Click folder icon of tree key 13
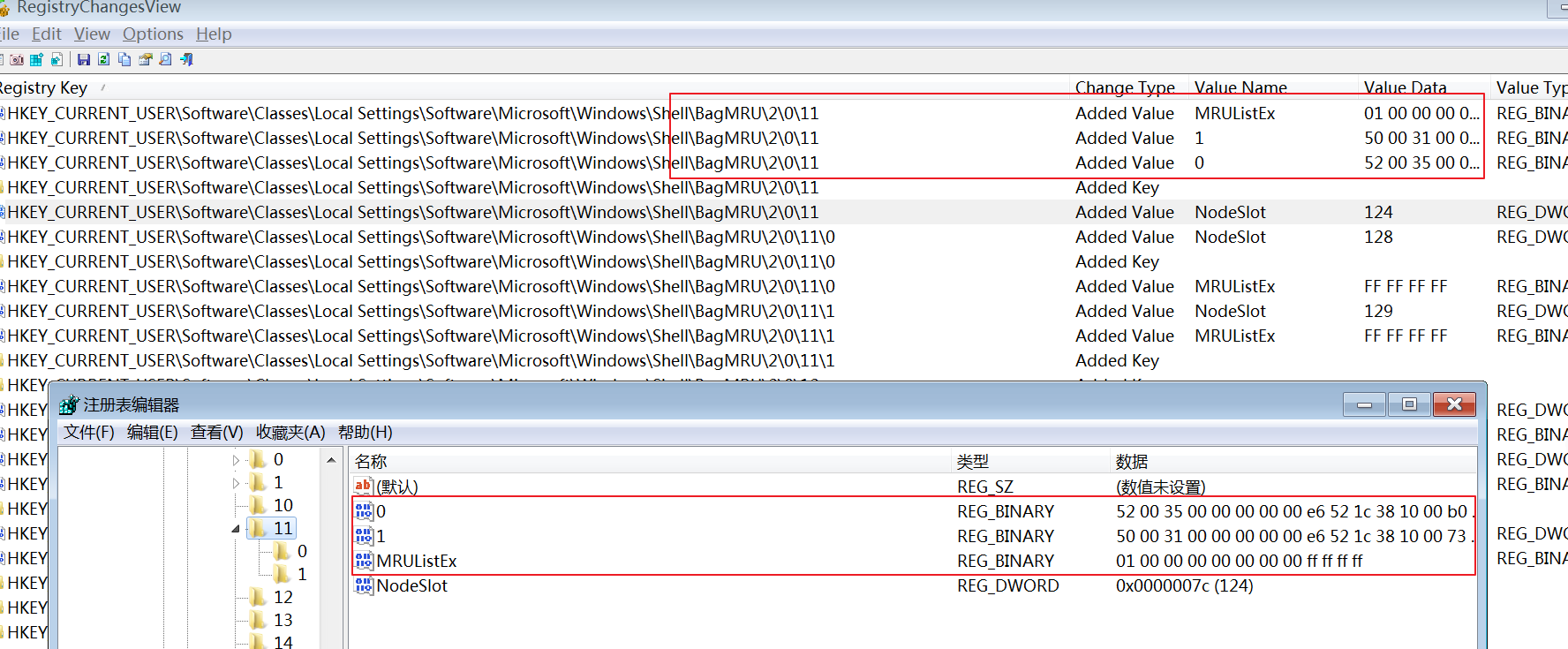 [x=258, y=620]
